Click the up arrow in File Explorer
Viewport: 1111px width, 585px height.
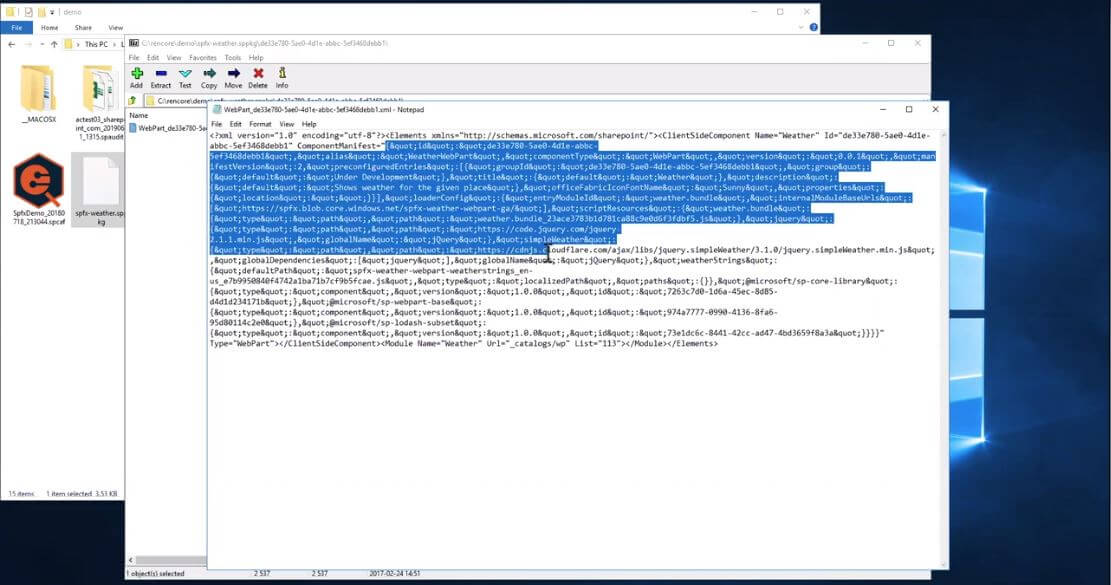tap(54, 44)
